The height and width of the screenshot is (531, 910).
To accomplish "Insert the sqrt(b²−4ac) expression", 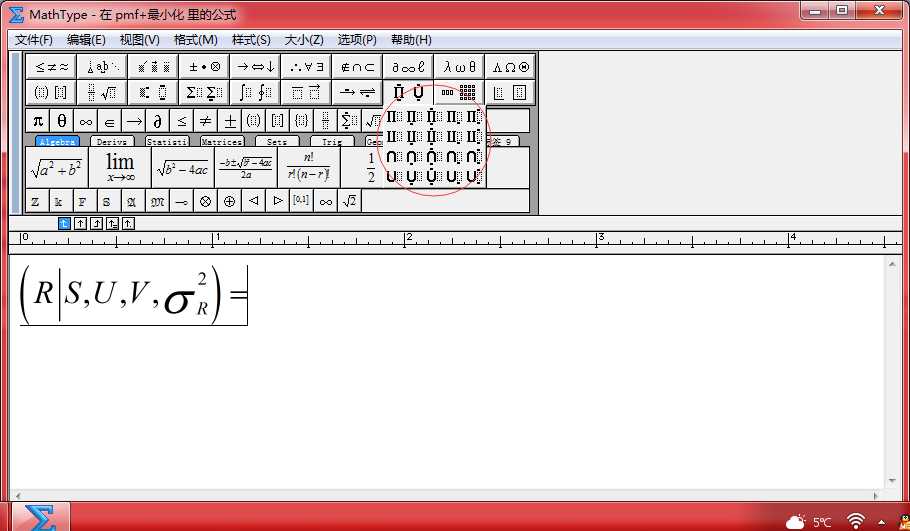I will click(x=183, y=168).
